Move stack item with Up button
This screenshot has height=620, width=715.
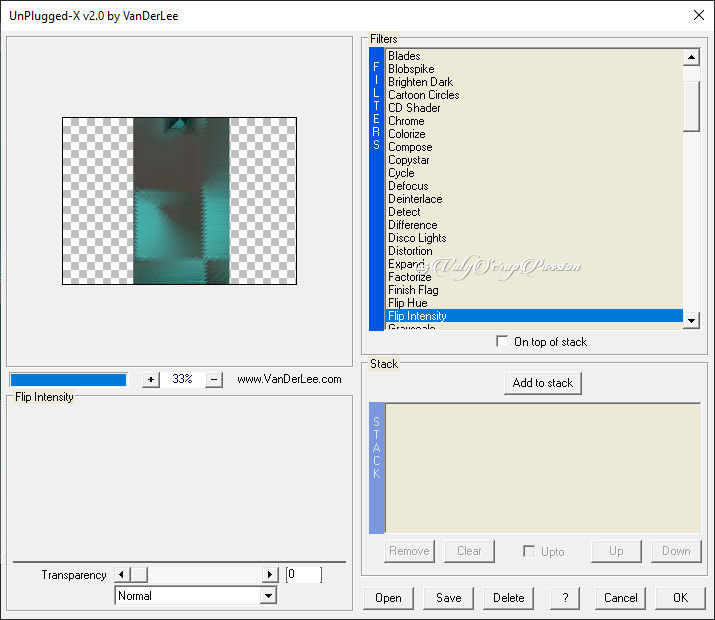pyautogui.click(x=616, y=551)
